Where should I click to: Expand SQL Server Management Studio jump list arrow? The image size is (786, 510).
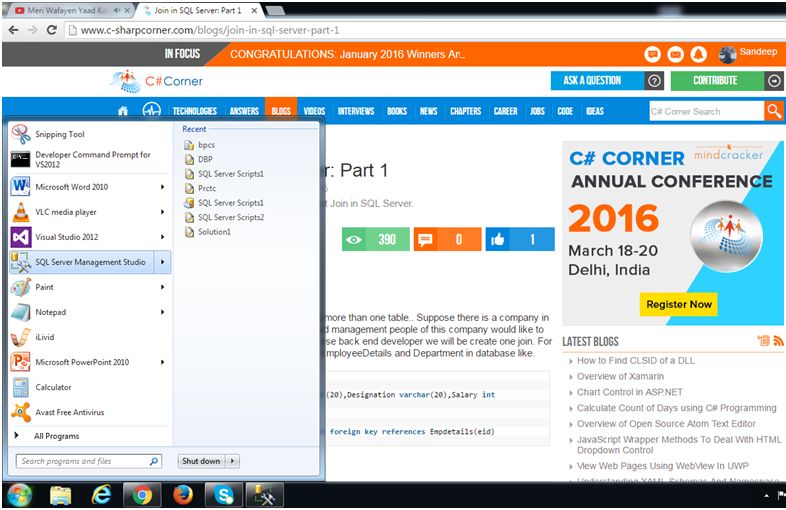(162, 262)
